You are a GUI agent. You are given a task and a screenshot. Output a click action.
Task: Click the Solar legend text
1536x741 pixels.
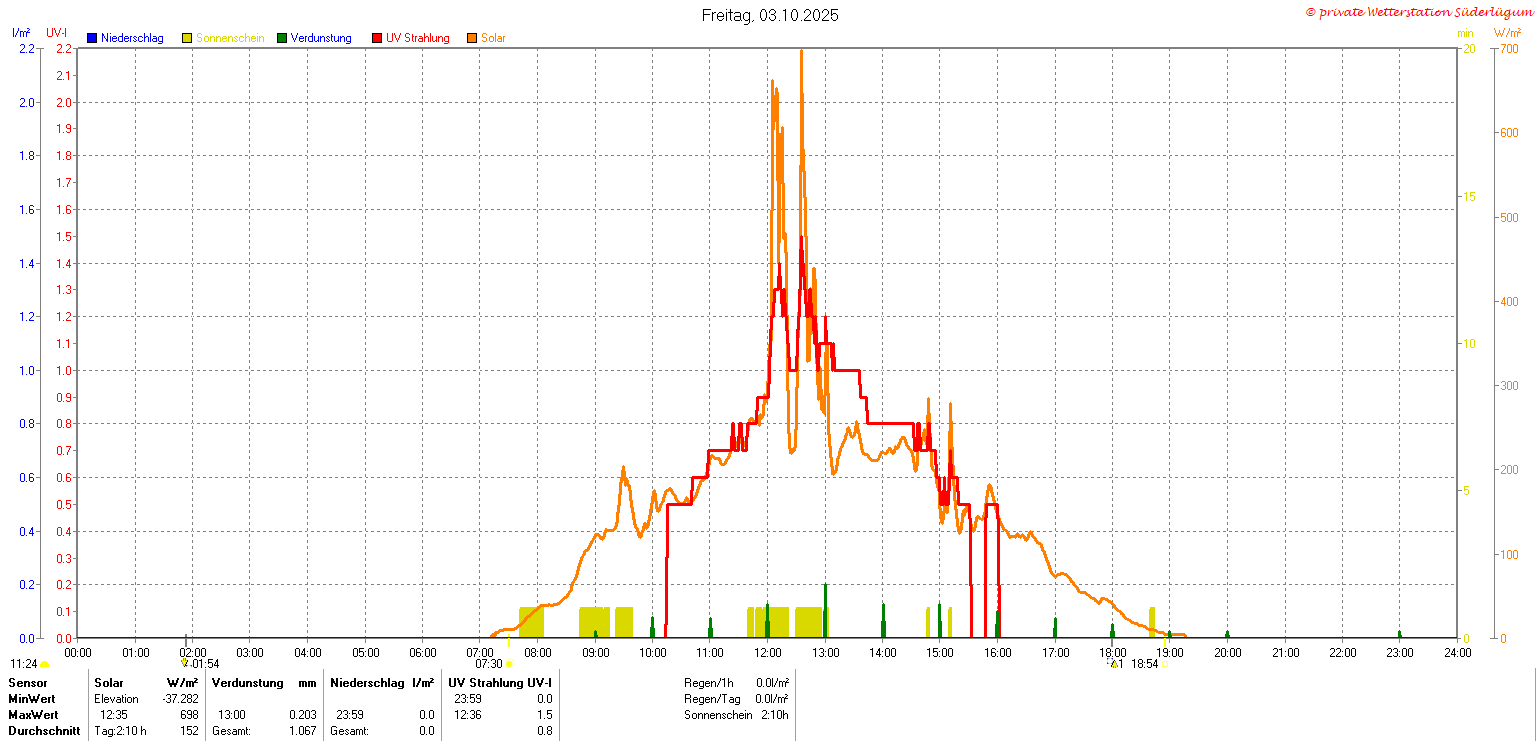[493, 38]
